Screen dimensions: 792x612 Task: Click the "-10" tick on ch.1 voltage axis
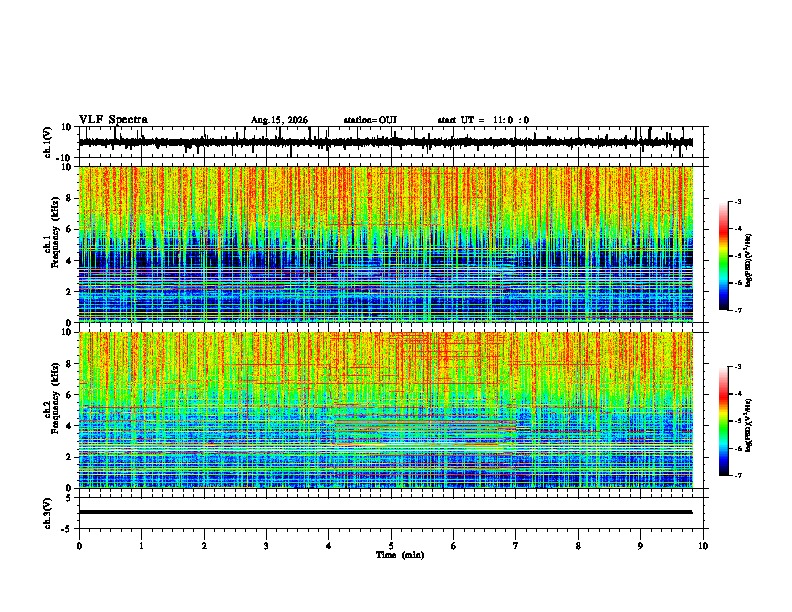tap(64, 158)
